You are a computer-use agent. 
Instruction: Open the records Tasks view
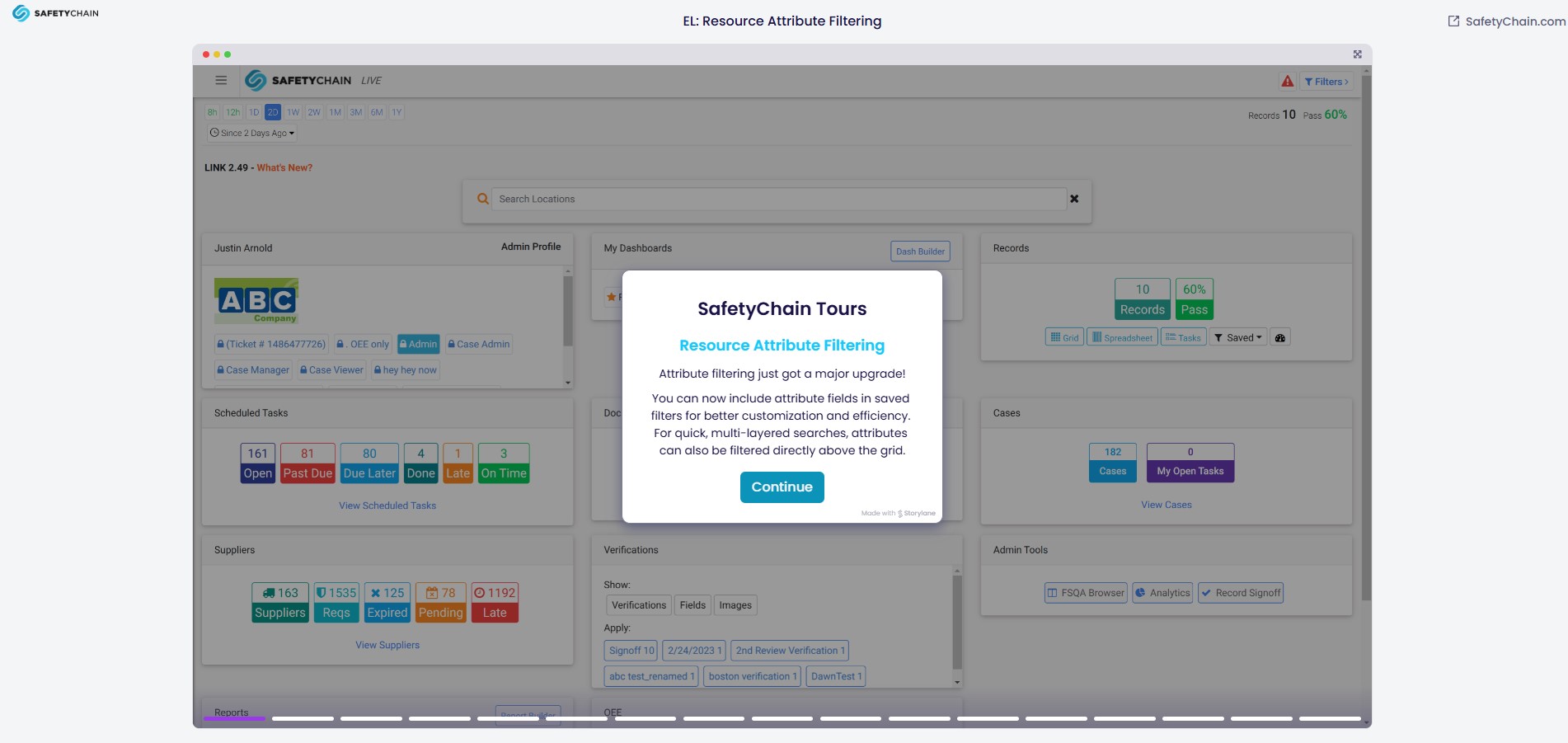[x=1183, y=337]
